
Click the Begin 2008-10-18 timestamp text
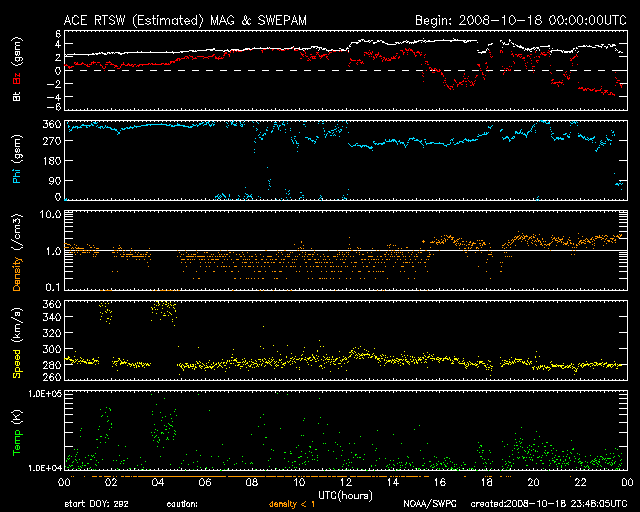[x=520, y=20]
